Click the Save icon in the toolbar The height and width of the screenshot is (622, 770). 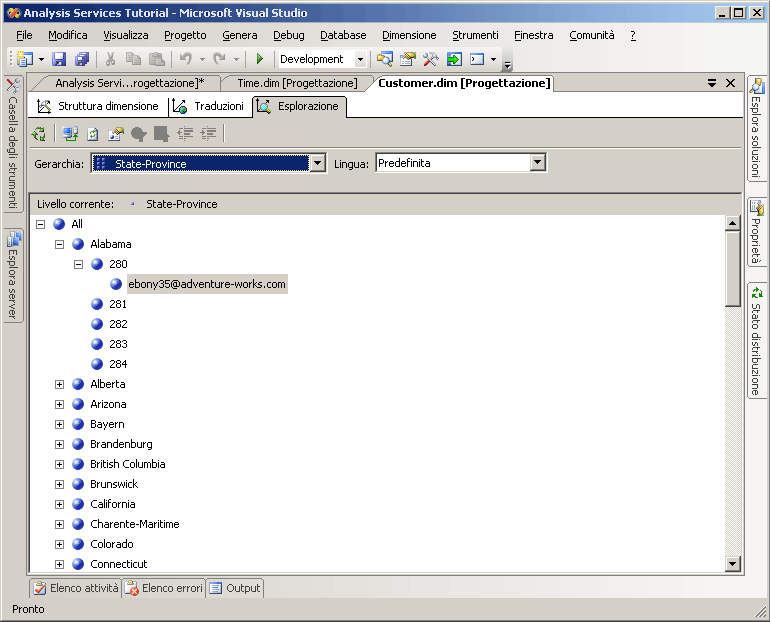pos(59,60)
